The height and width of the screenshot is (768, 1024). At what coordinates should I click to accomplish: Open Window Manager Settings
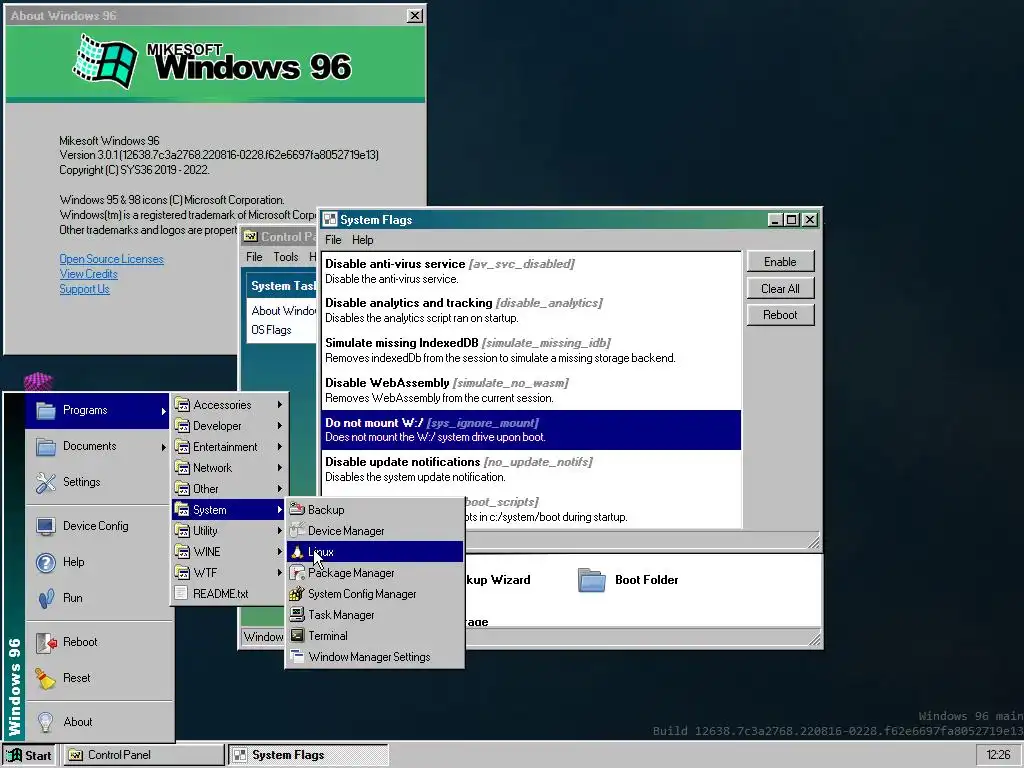375,656
